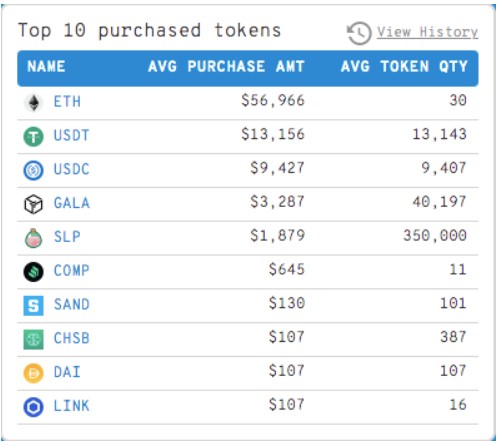Select the $13,156 purchase amount
Image resolution: width=497 pixels, height=445 pixels.
coord(273,134)
